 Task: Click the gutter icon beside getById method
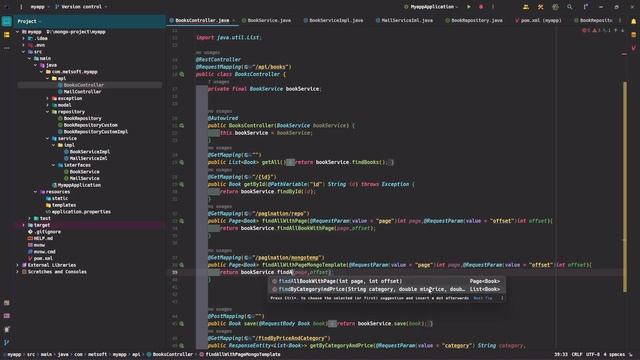(x=182, y=184)
